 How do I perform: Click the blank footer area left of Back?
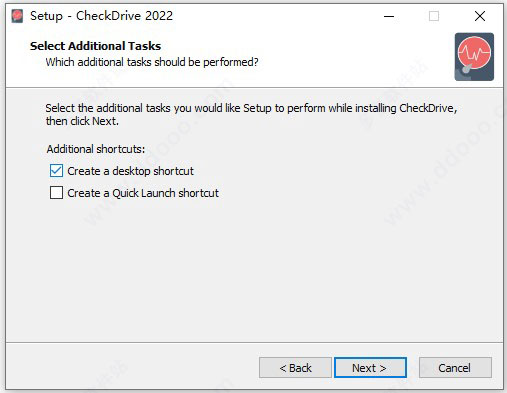click(x=132, y=368)
